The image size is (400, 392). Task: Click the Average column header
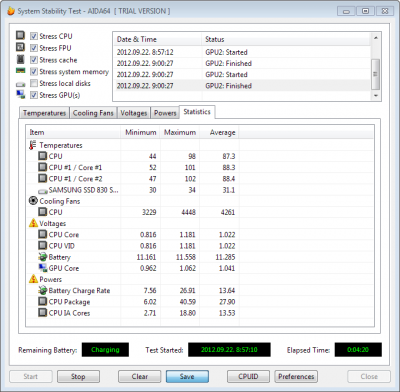coord(219,132)
